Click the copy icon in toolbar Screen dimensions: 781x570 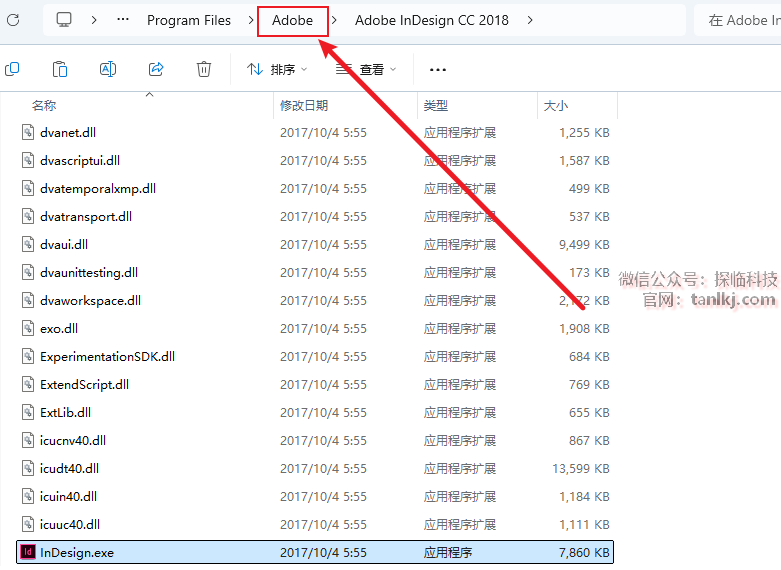pos(12,69)
